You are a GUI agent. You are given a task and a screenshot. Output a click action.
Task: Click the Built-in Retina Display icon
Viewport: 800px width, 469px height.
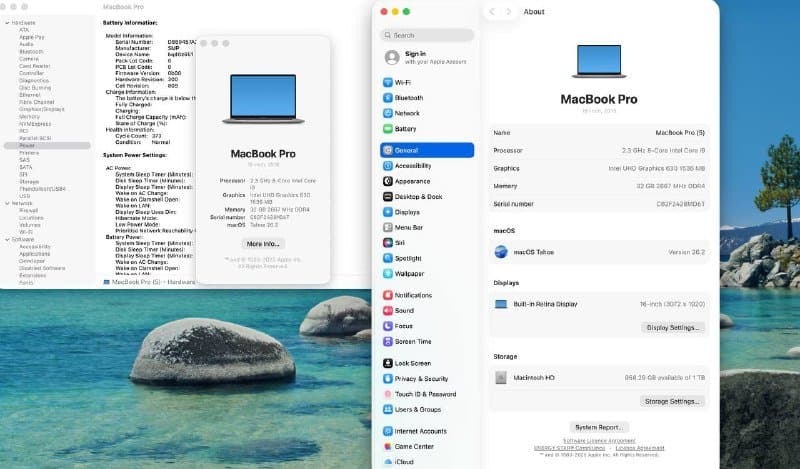[x=501, y=304]
